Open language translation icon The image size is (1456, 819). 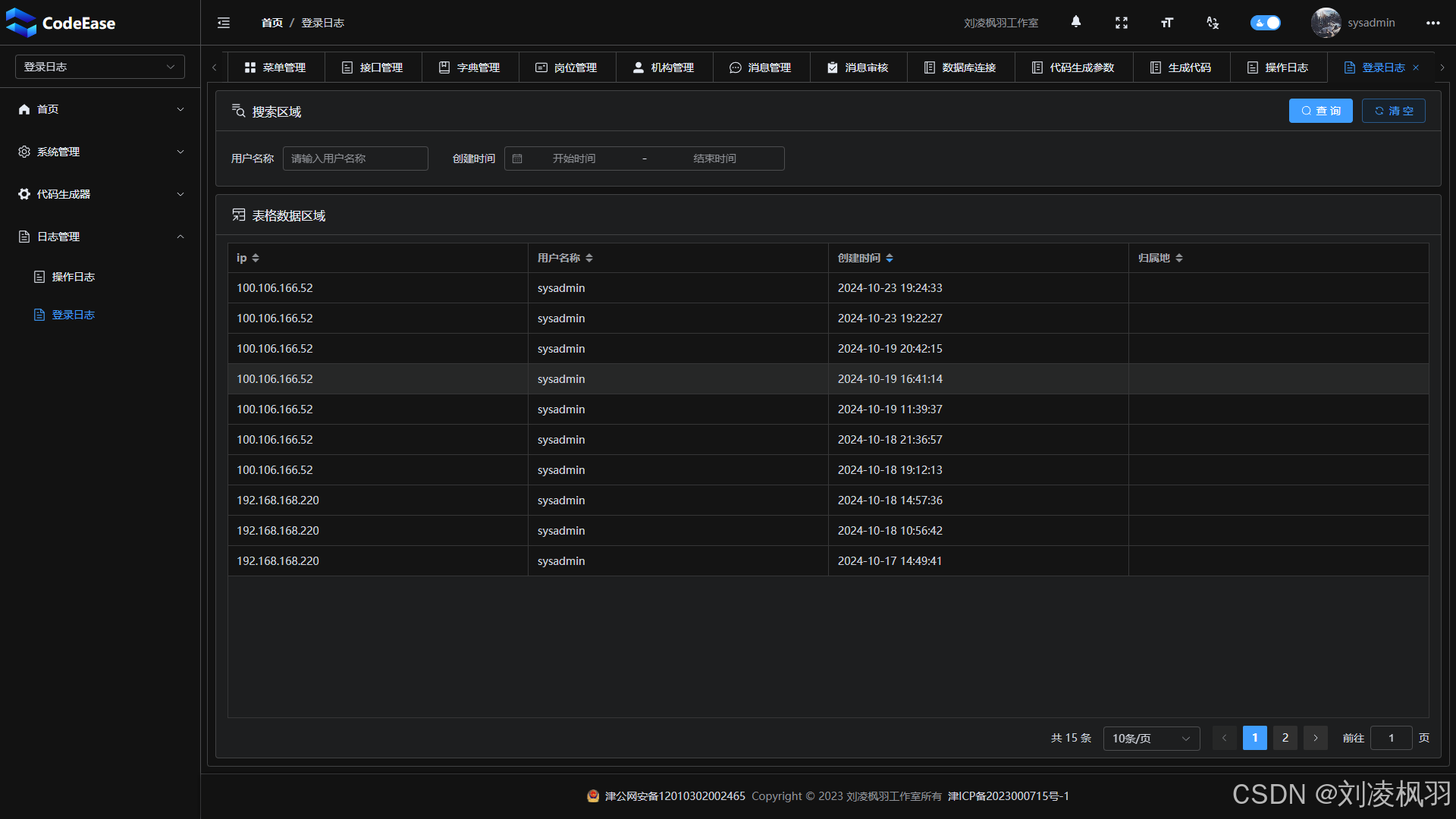pyautogui.click(x=1212, y=23)
